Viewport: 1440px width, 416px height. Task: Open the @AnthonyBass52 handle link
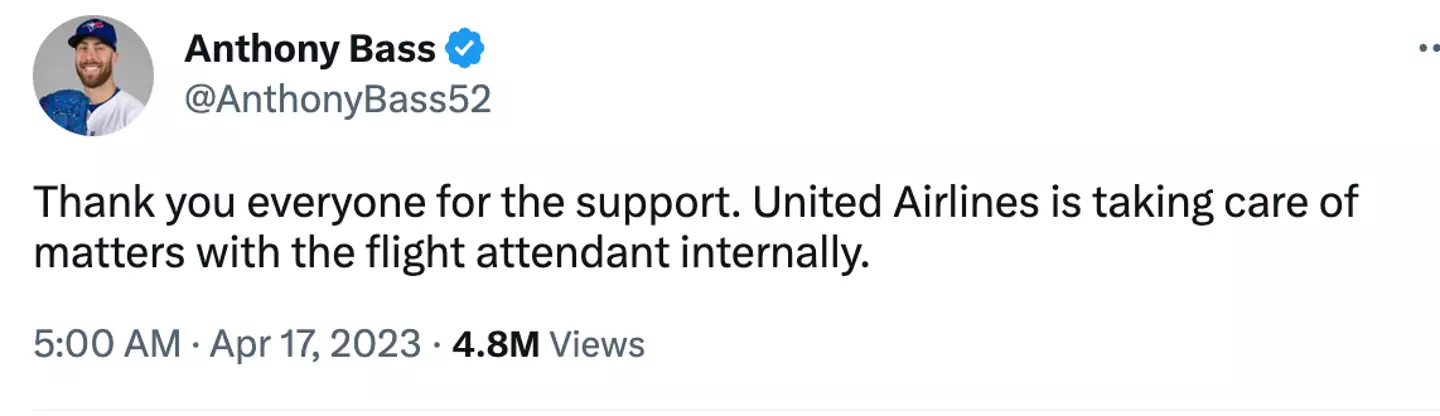click(338, 99)
